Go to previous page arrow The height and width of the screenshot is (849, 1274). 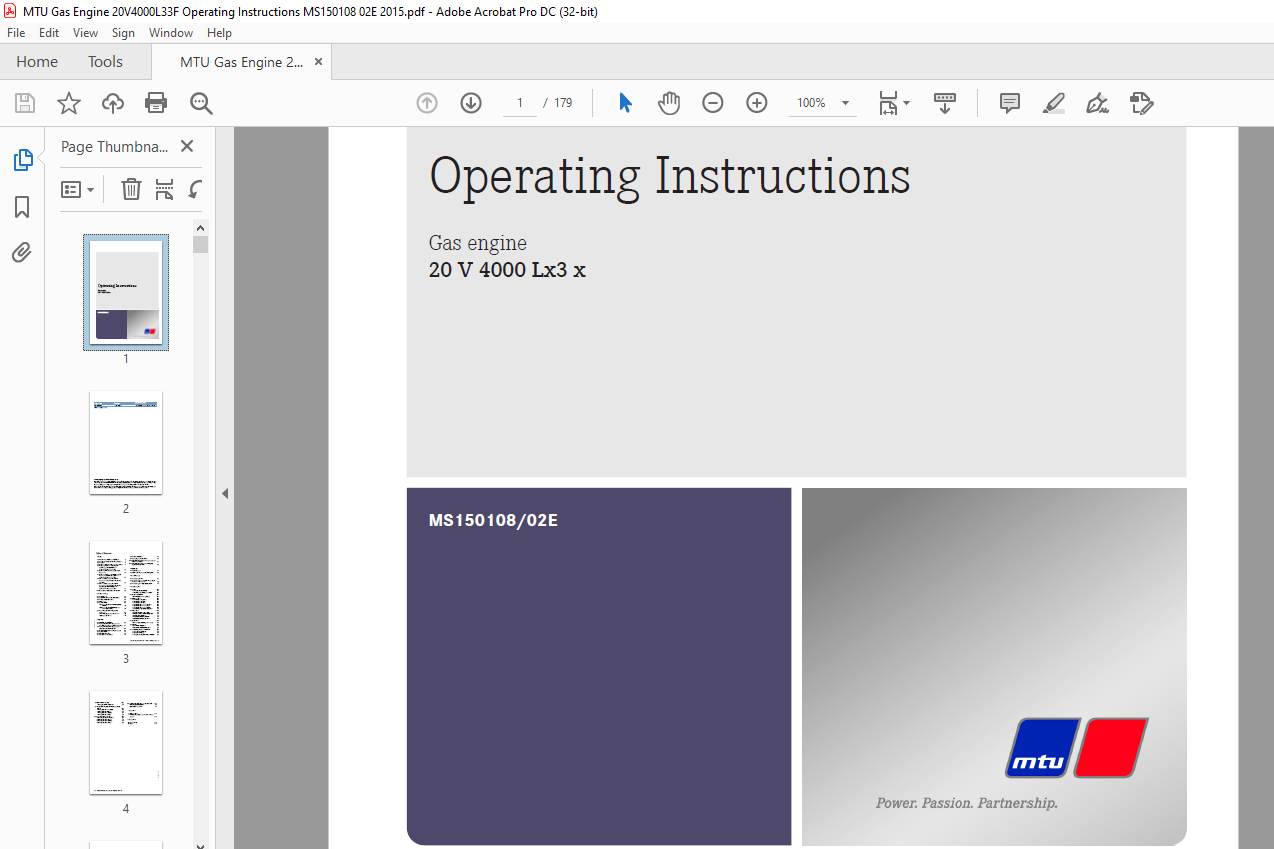[x=427, y=103]
